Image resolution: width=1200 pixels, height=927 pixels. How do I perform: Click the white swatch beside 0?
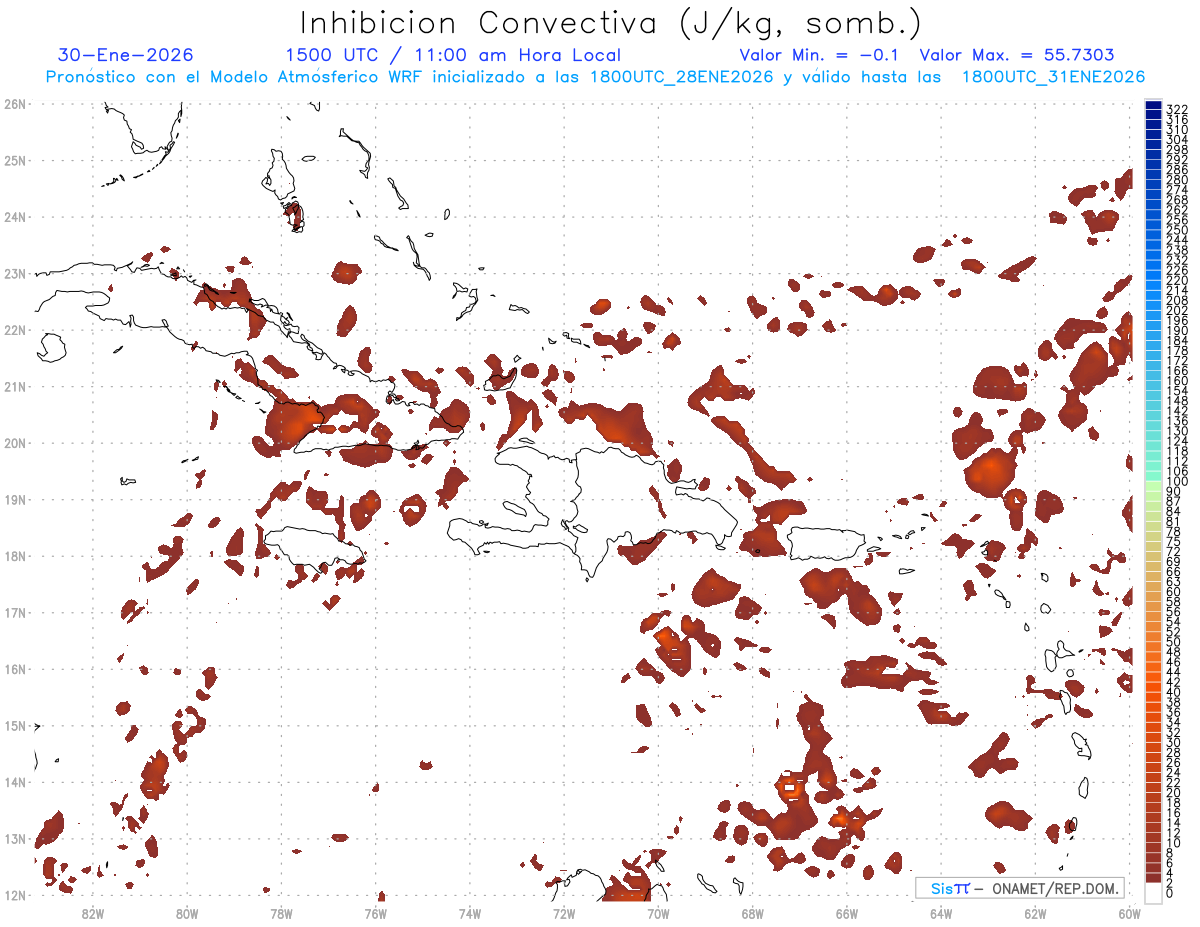coord(1154,891)
